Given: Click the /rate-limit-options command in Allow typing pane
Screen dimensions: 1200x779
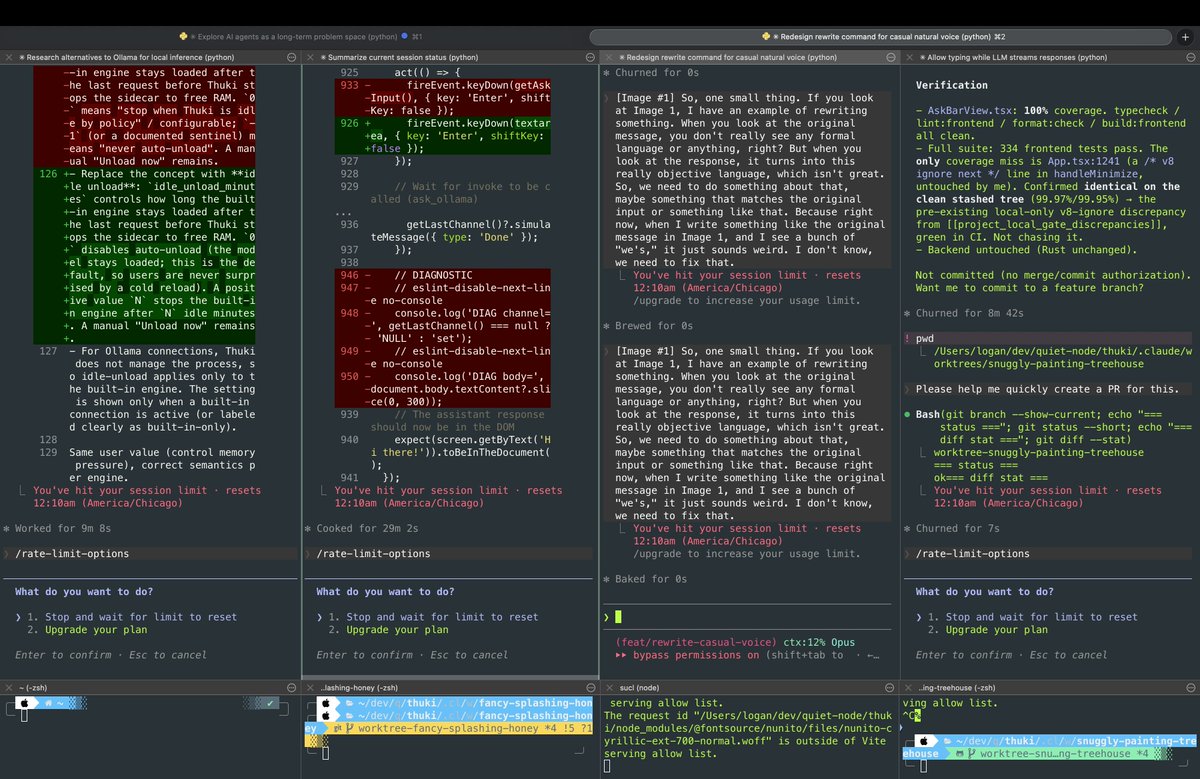Looking at the screenshot, I should 973,554.
